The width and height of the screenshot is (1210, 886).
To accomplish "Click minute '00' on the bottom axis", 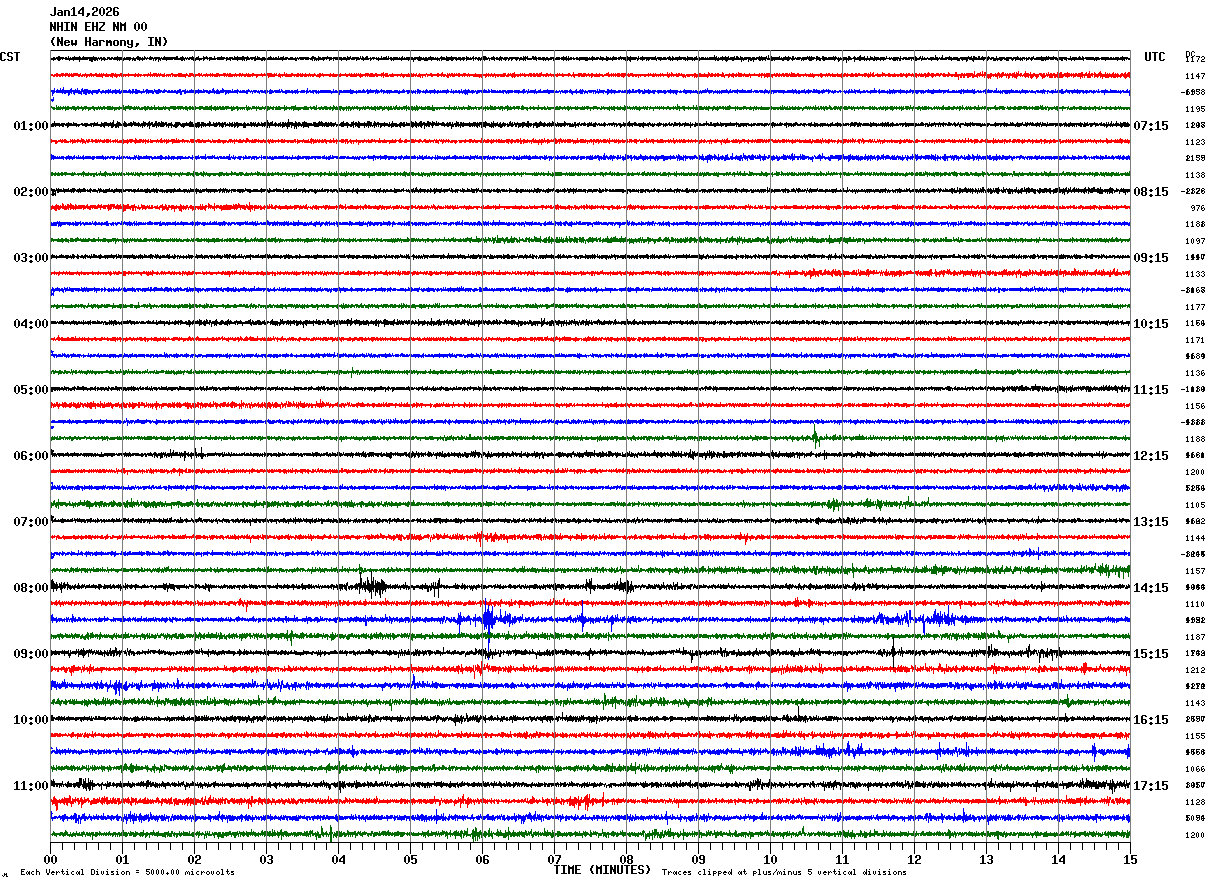I will pyautogui.click(x=50, y=859).
